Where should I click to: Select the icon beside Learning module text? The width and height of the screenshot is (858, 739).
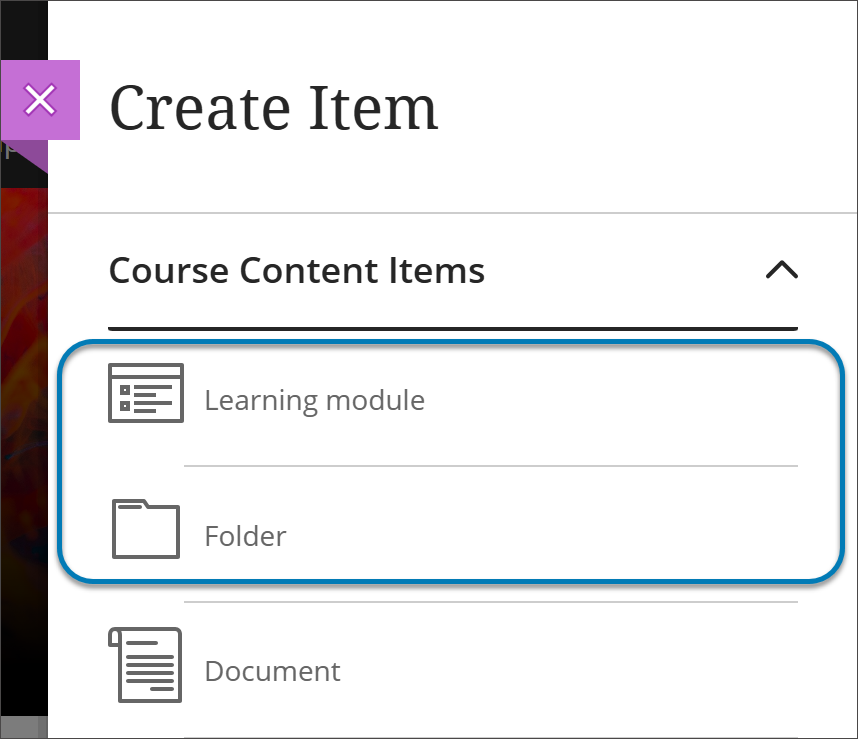146,394
